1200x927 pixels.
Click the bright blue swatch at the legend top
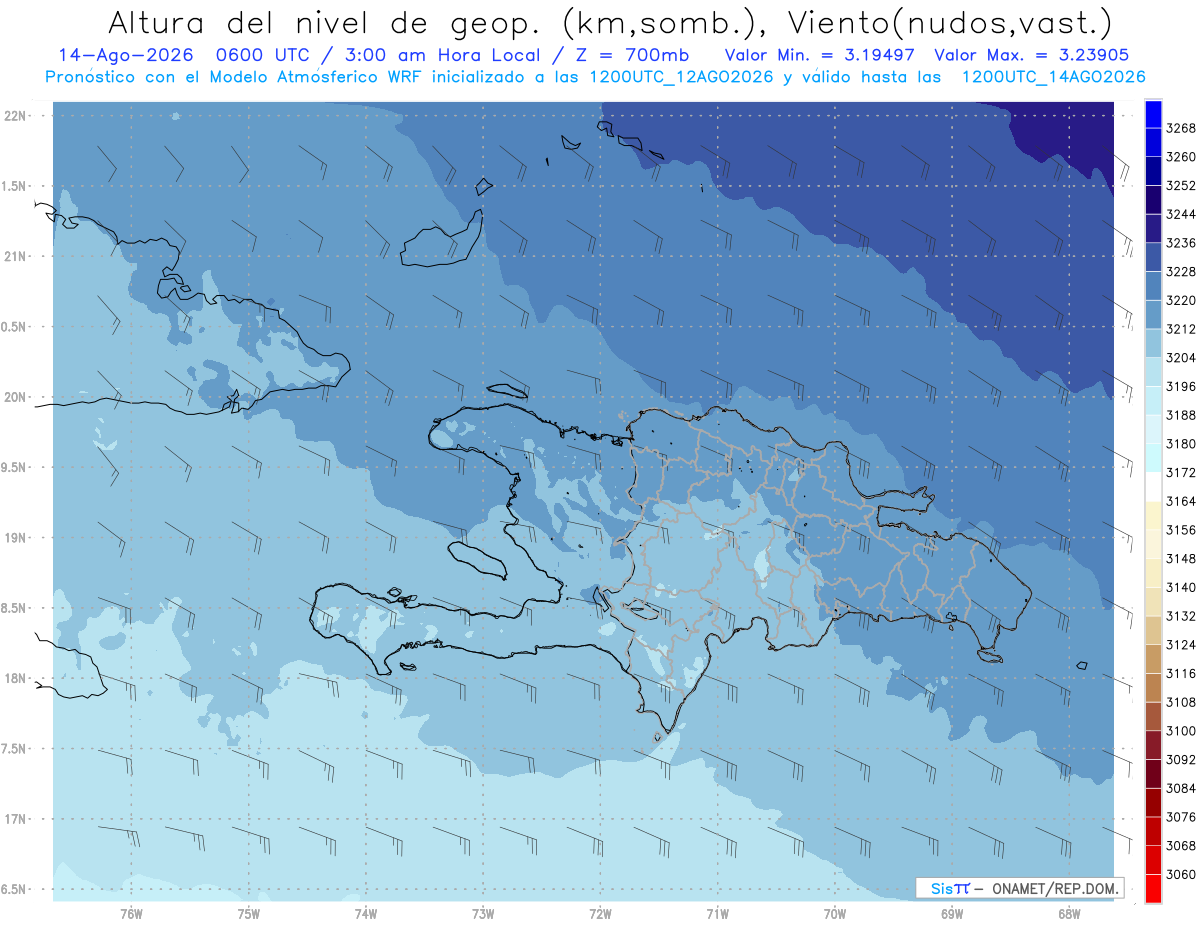[x=1153, y=114]
